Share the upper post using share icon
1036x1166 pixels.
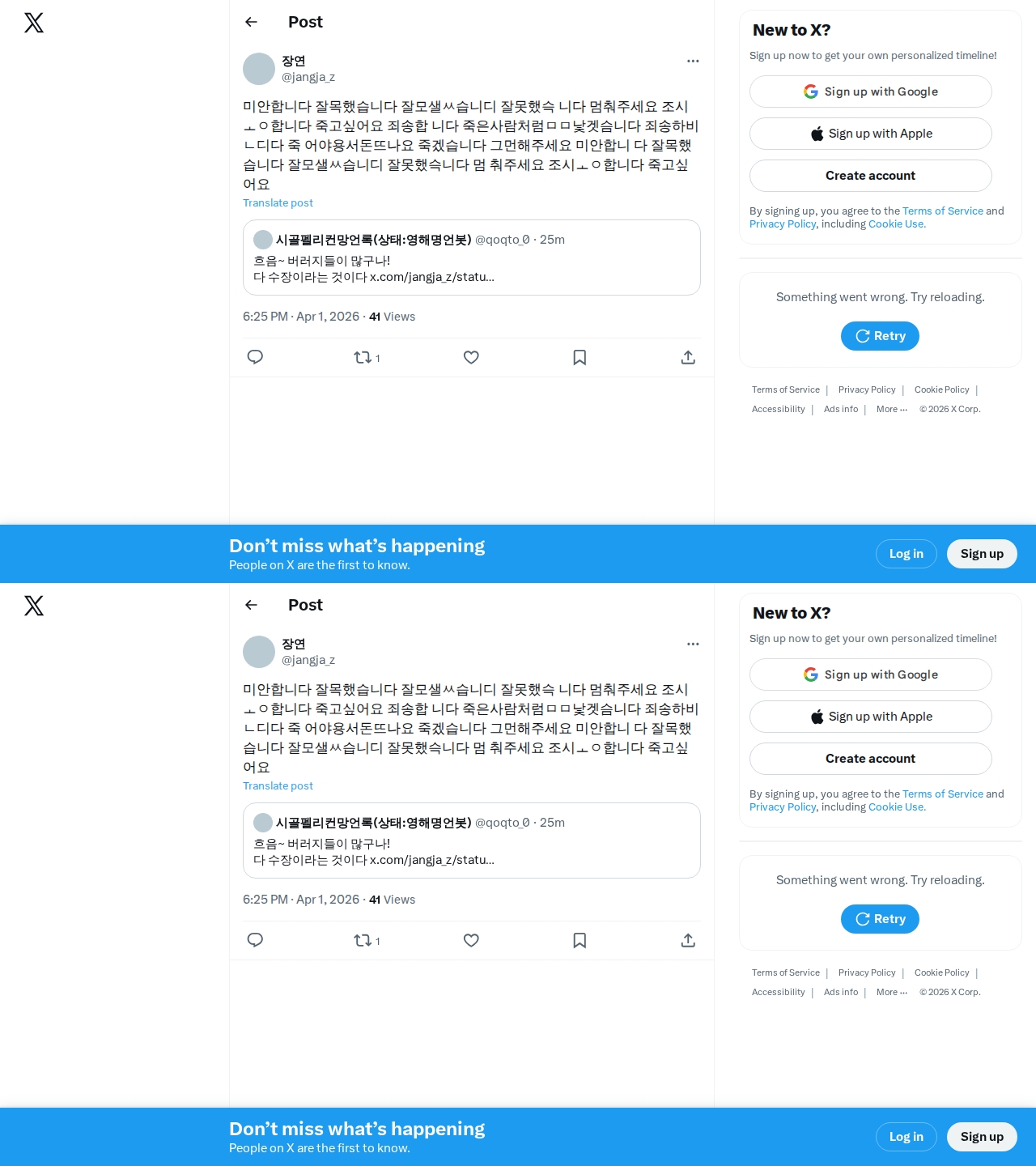pos(688,357)
